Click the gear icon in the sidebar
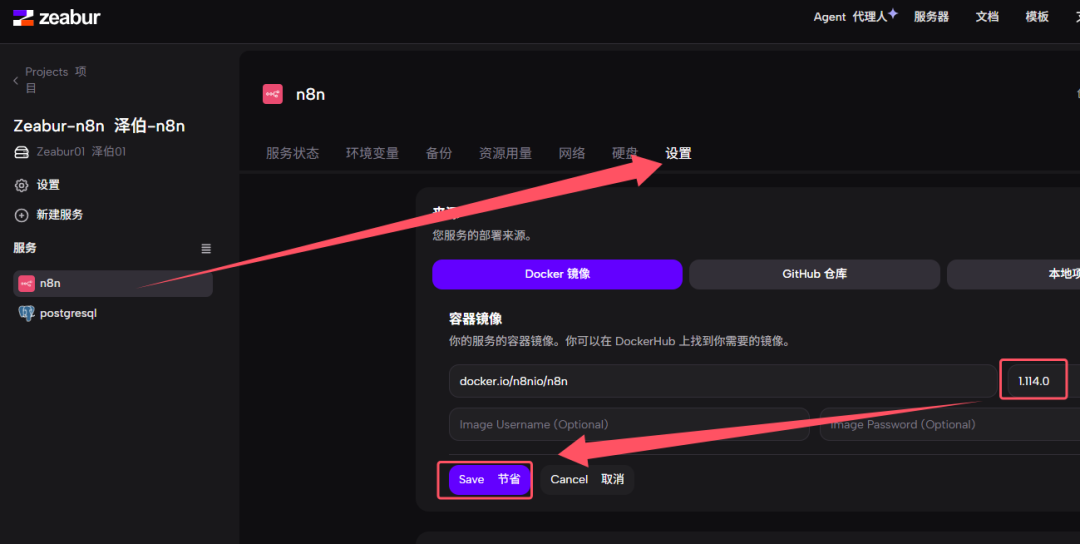Screen dimensions: 1080x544 pyautogui.click(x=21, y=185)
